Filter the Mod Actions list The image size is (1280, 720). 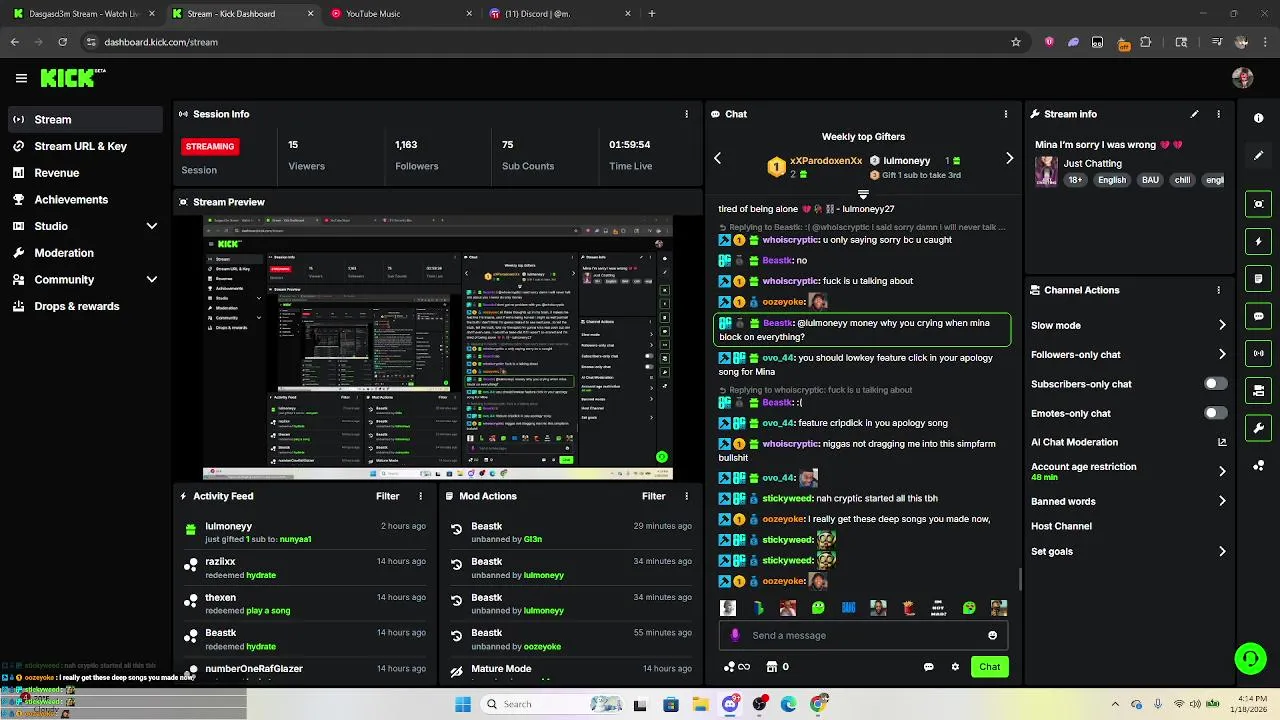(x=653, y=496)
